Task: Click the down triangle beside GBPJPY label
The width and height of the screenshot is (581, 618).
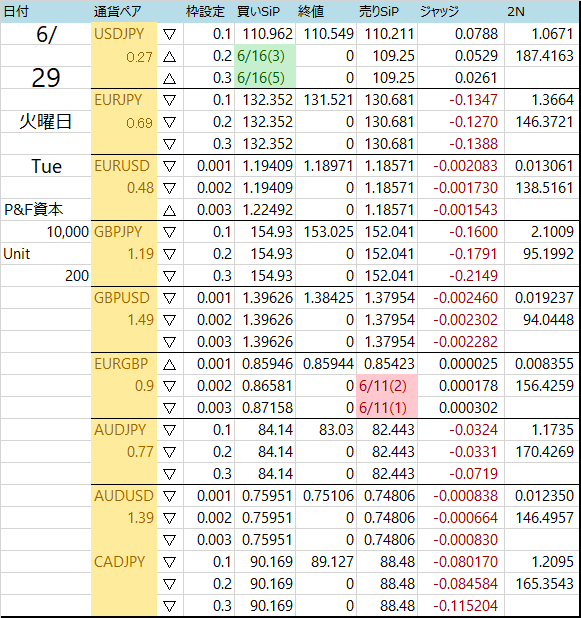Action: point(169,233)
